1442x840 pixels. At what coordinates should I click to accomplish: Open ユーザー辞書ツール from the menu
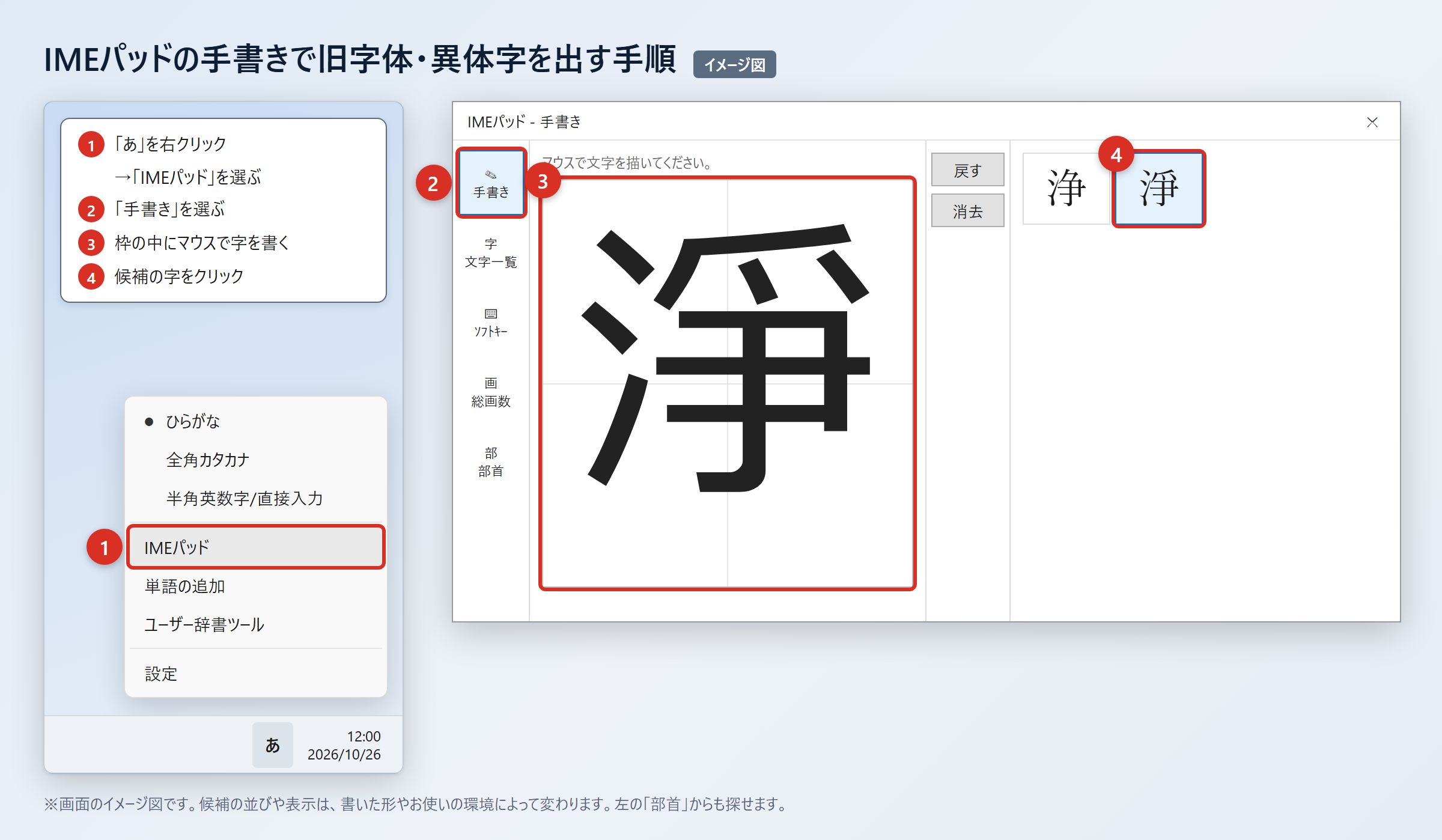256,625
